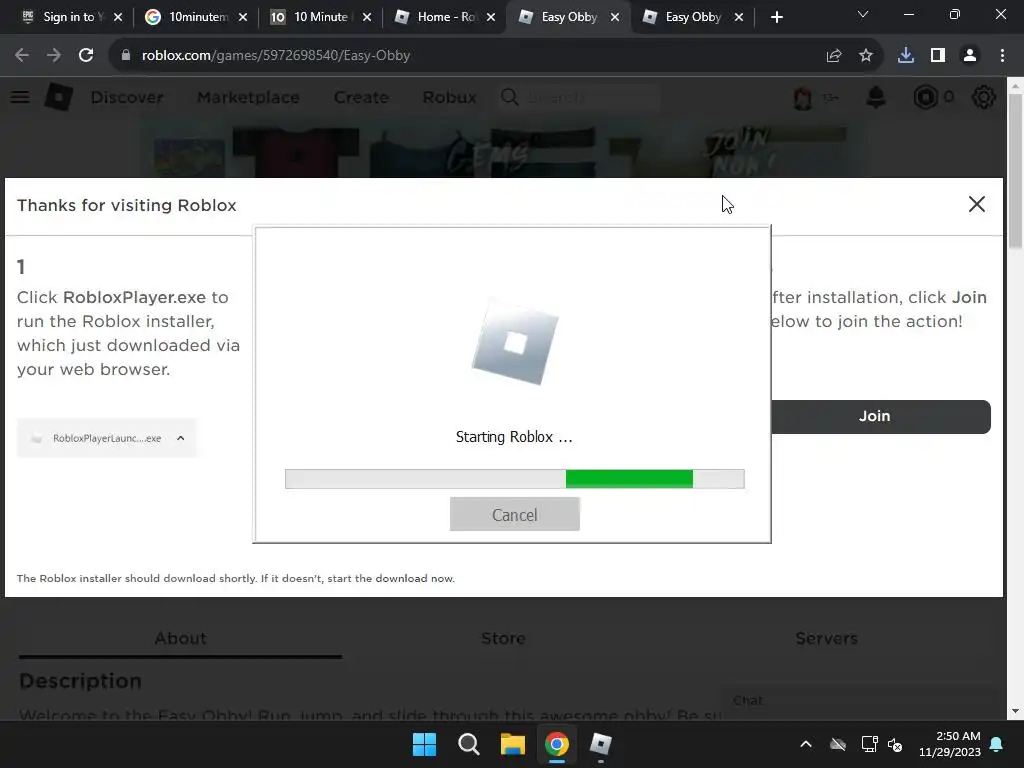Open File Explorer from taskbar
This screenshot has height=768, width=1024.
(513, 744)
